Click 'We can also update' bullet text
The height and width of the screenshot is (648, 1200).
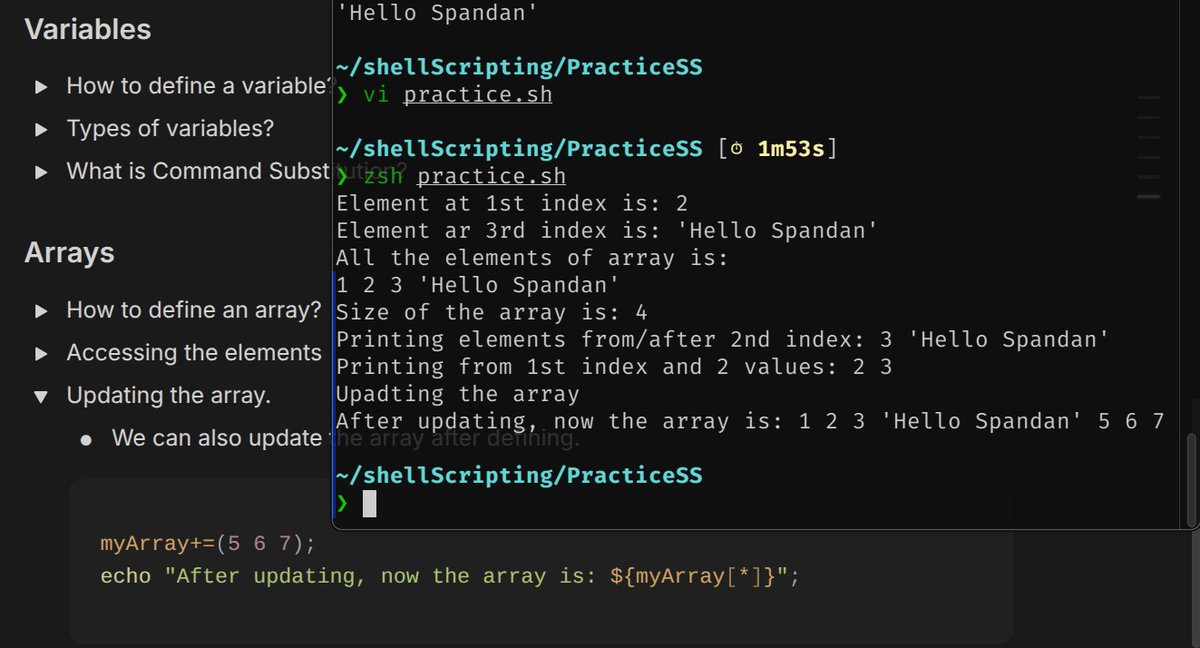coord(217,438)
